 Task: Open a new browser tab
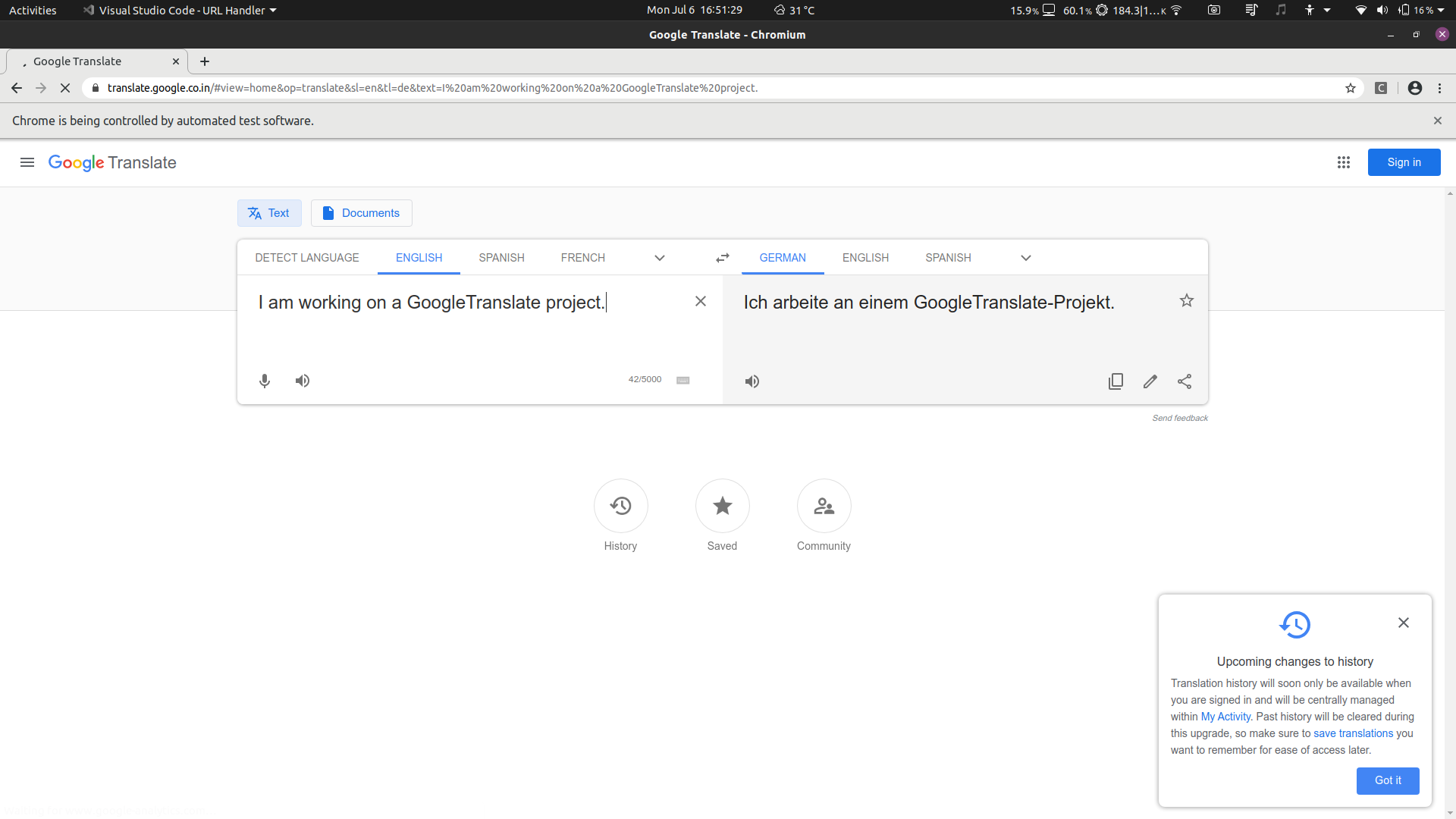205,61
